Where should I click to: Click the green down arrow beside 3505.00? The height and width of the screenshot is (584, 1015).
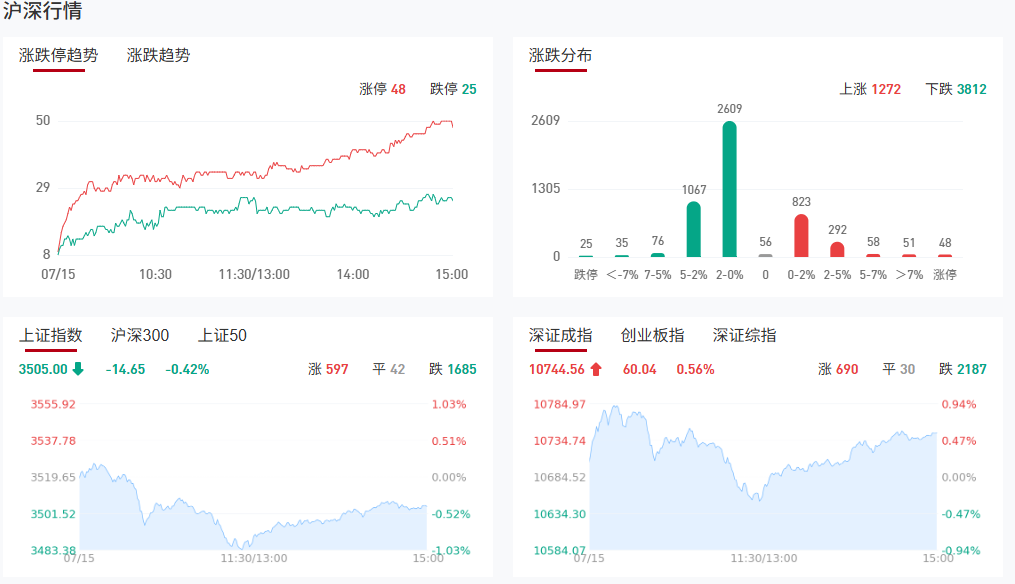pyautogui.click(x=78, y=369)
